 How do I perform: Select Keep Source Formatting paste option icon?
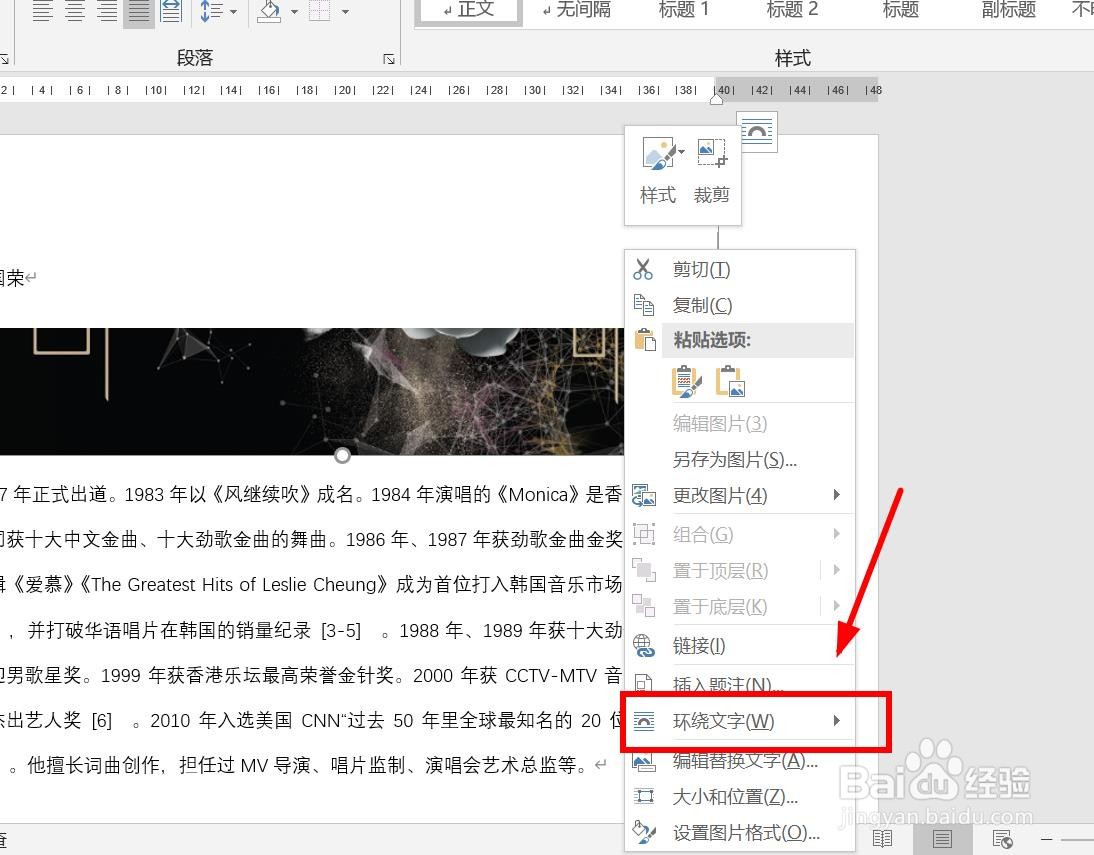coord(687,381)
